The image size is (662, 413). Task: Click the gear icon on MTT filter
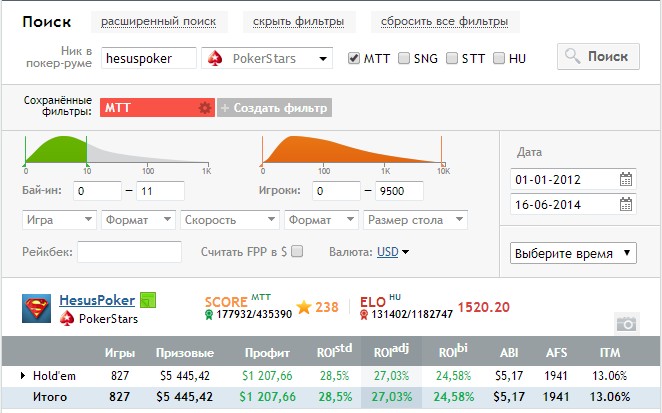[205, 108]
